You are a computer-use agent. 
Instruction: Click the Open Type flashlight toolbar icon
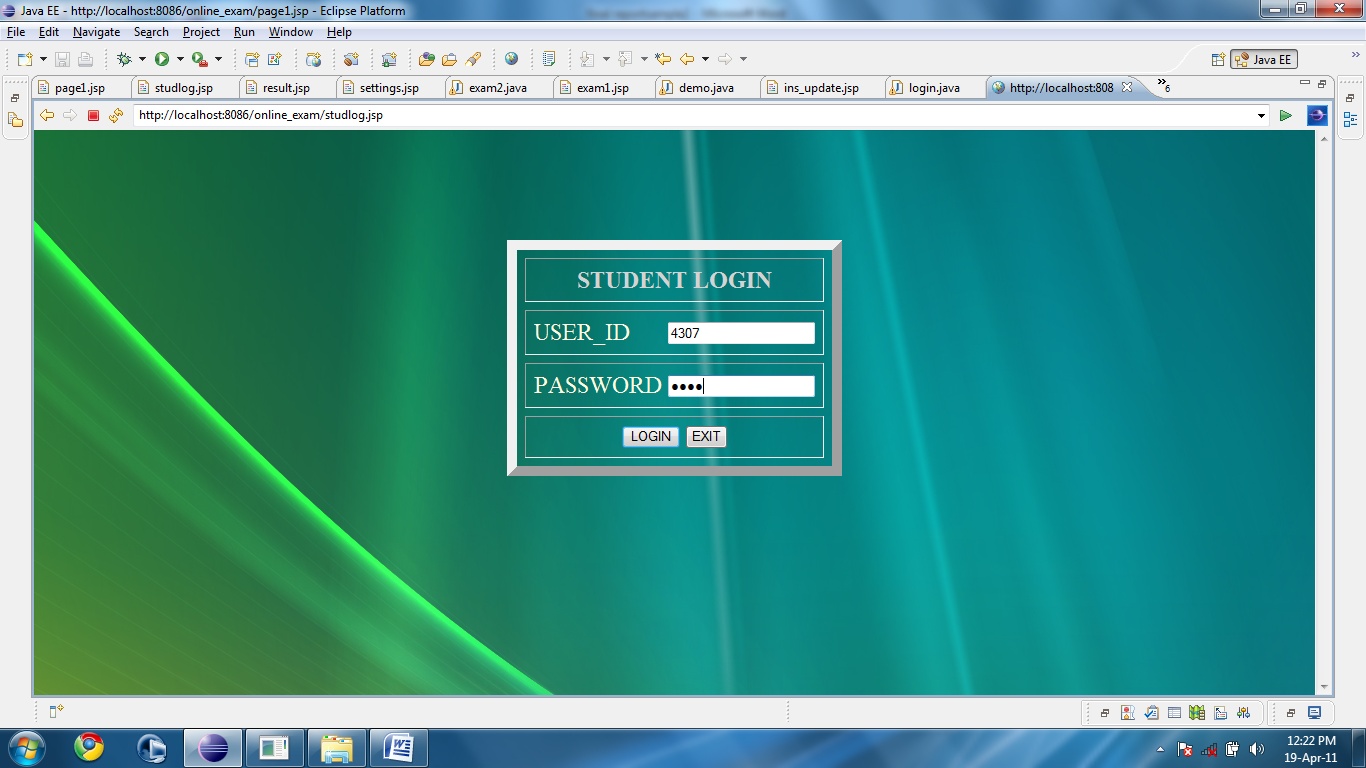(474, 59)
